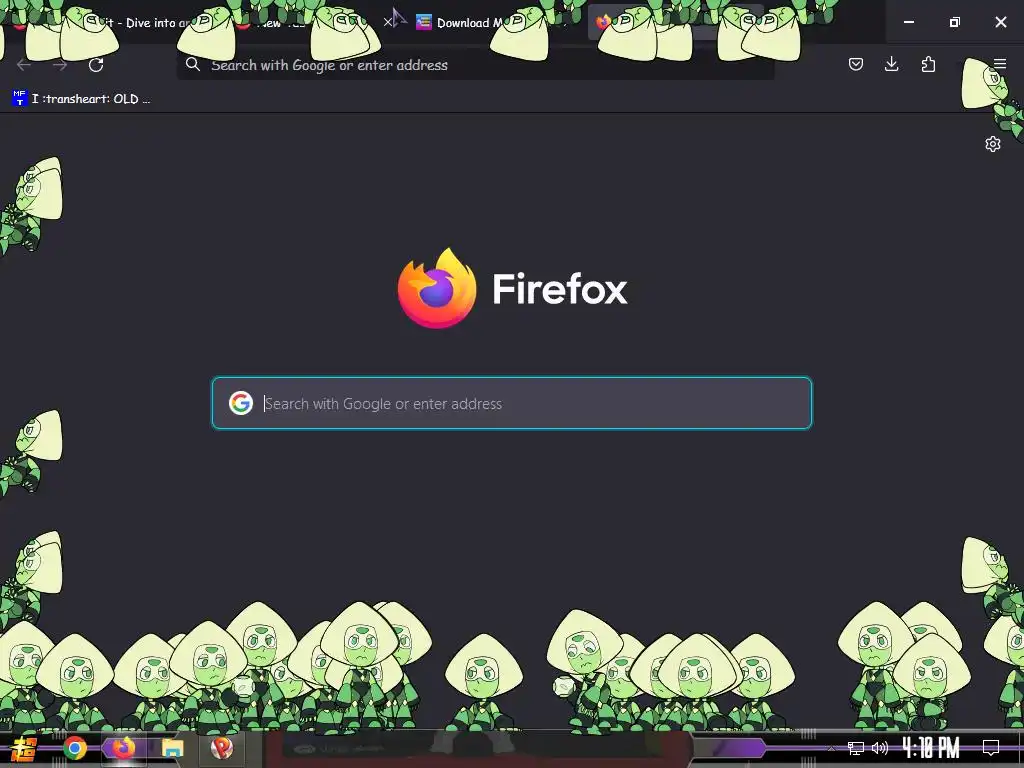The width and height of the screenshot is (1024, 768).
Task: Go forward to the next page
Action: [x=60, y=65]
